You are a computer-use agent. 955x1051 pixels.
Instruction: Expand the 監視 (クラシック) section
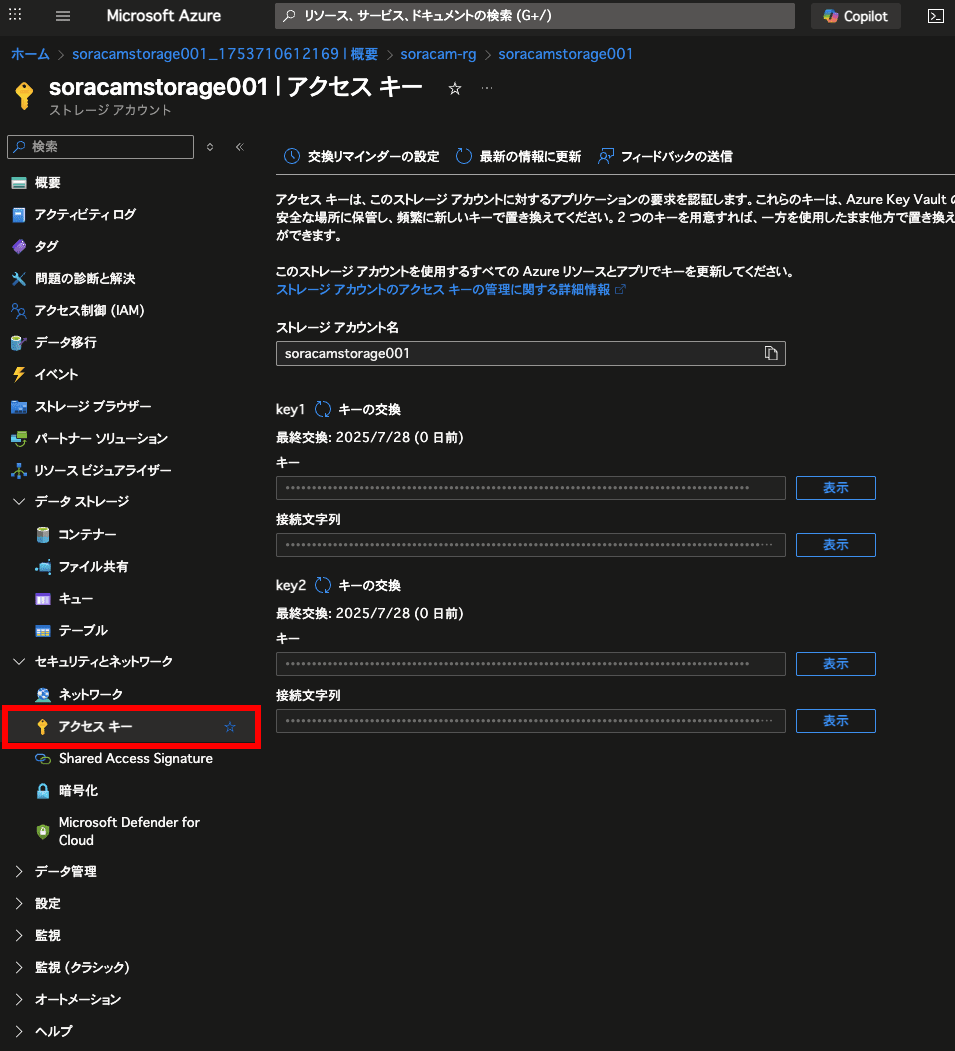(19, 967)
